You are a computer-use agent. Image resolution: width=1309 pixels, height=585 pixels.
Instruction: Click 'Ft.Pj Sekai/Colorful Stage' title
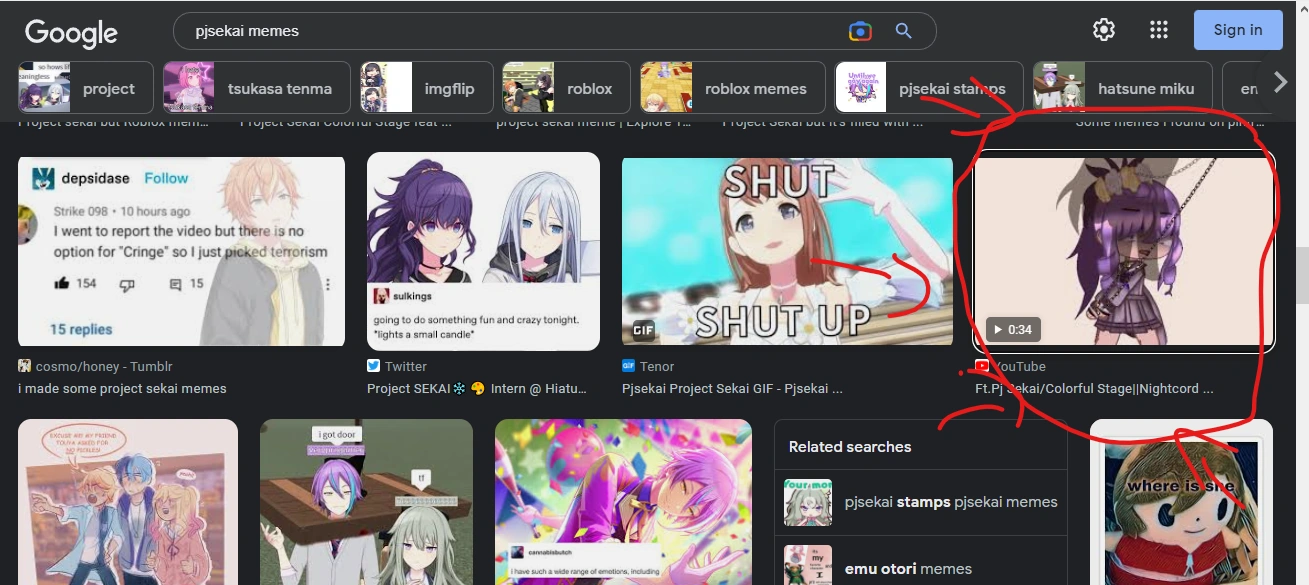(x=1094, y=388)
